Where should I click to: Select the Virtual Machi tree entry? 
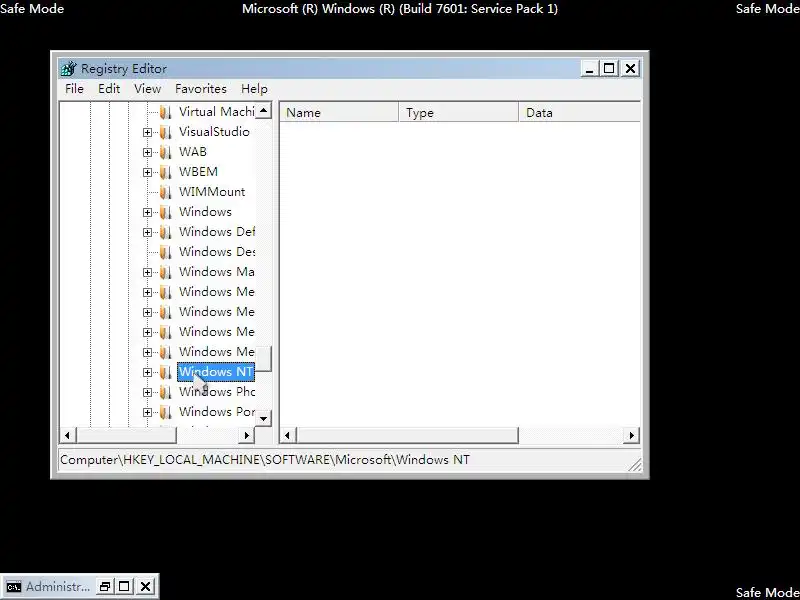[216, 112]
